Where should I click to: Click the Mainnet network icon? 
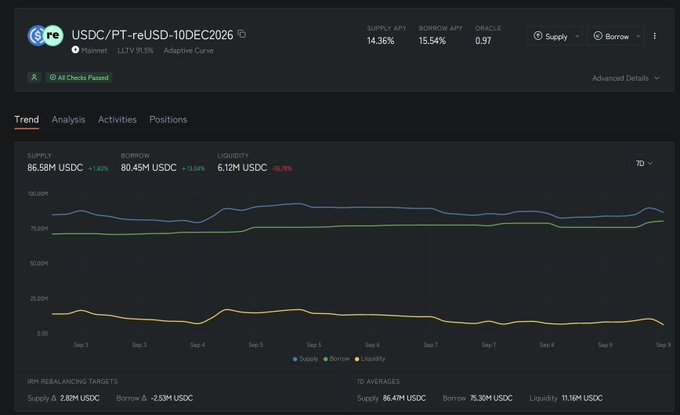75,50
